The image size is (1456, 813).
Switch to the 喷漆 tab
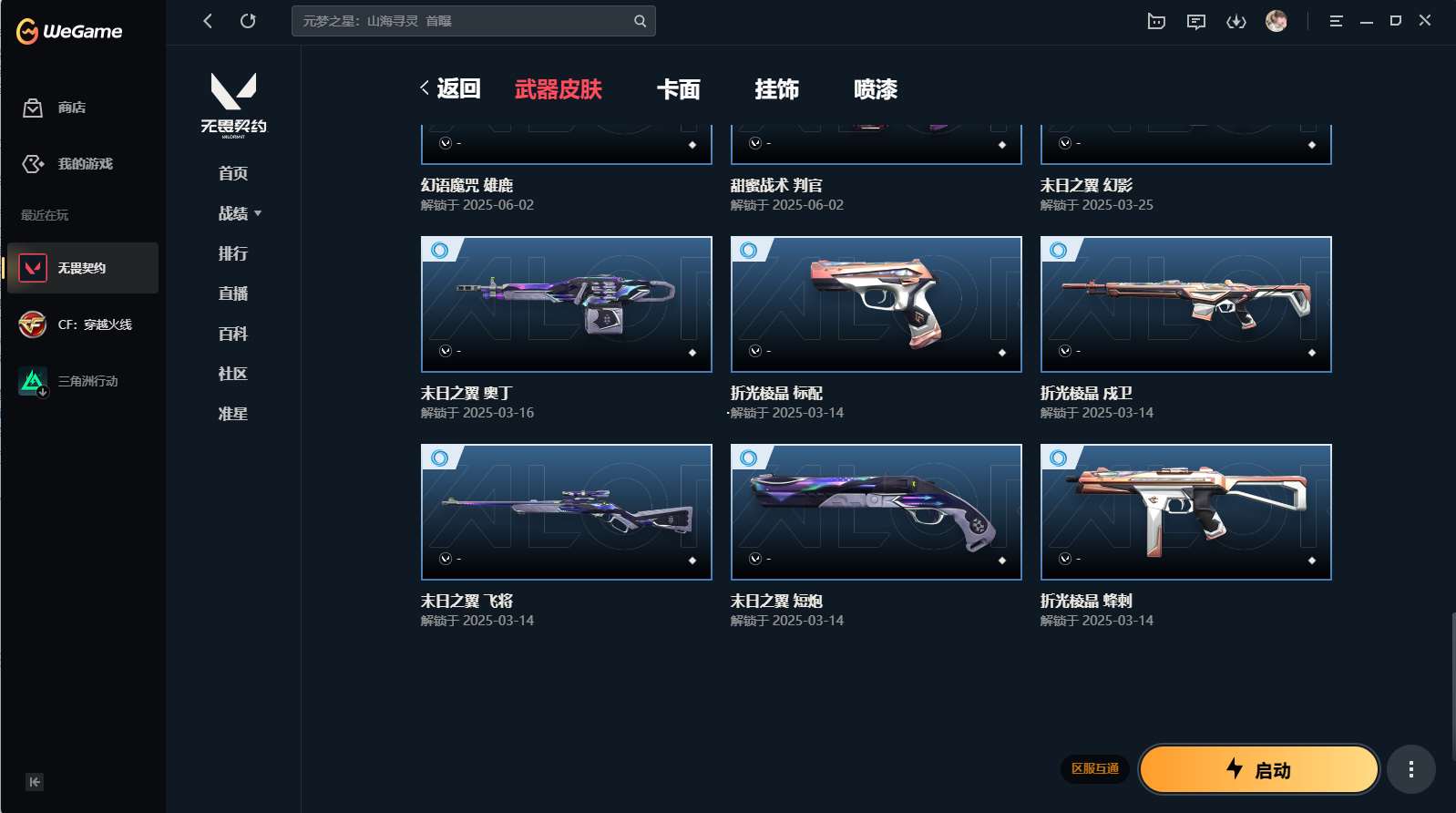pos(876,89)
